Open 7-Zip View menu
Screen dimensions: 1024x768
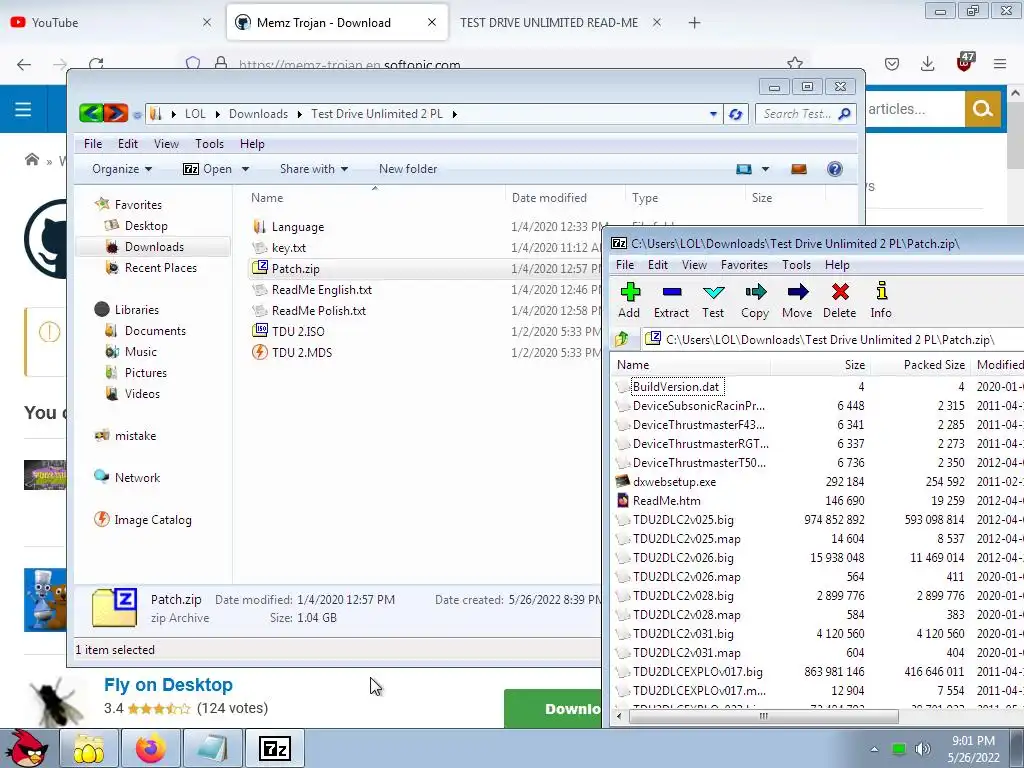(694, 264)
